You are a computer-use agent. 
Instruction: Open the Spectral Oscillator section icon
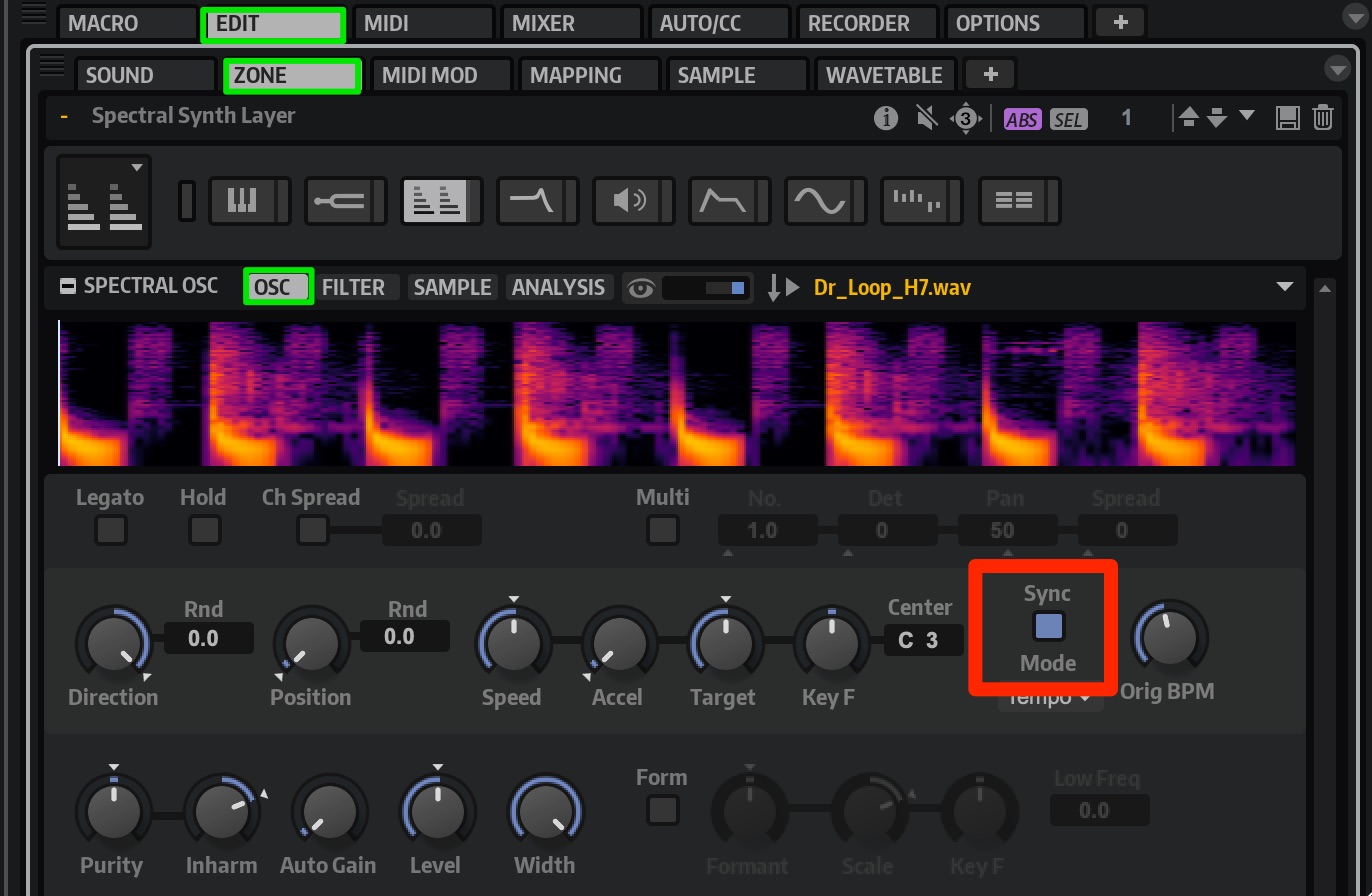click(434, 201)
